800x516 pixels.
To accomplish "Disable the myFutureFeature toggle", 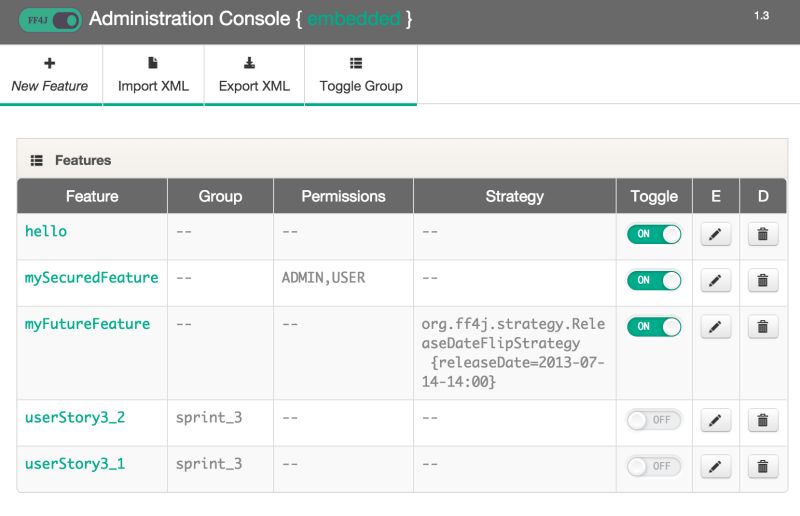I will (654, 327).
